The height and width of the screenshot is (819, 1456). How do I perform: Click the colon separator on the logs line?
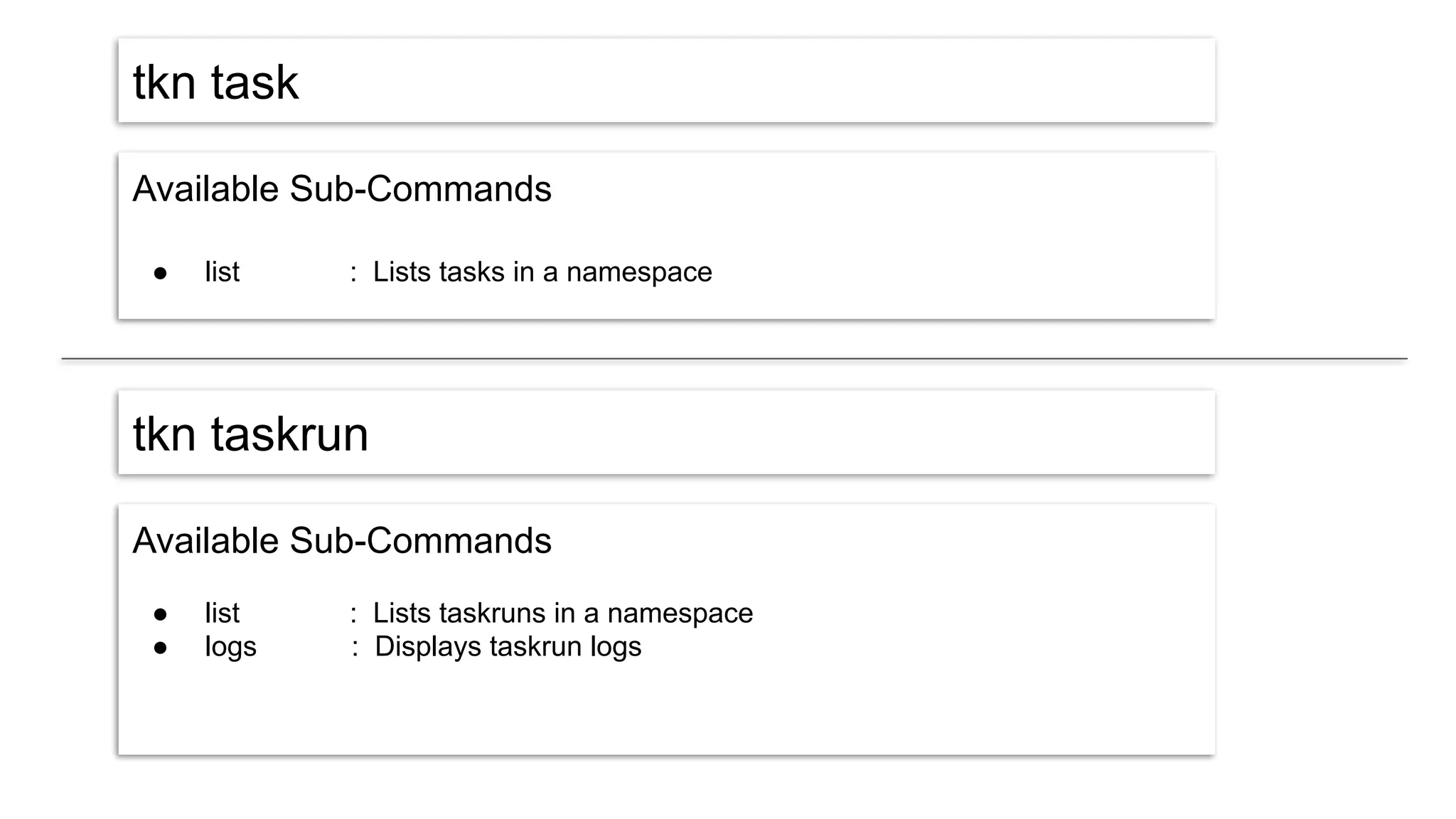[x=355, y=648]
